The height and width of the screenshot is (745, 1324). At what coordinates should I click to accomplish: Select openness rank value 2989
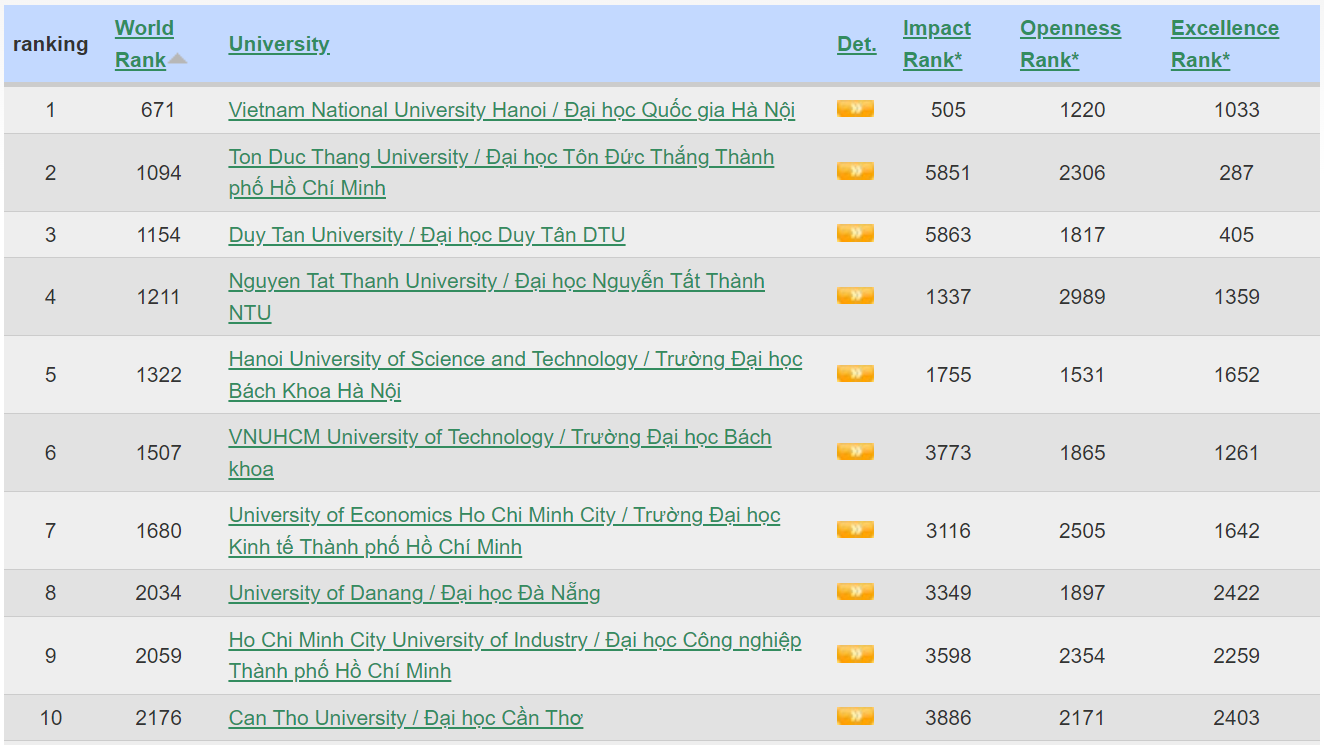[x=1082, y=297]
